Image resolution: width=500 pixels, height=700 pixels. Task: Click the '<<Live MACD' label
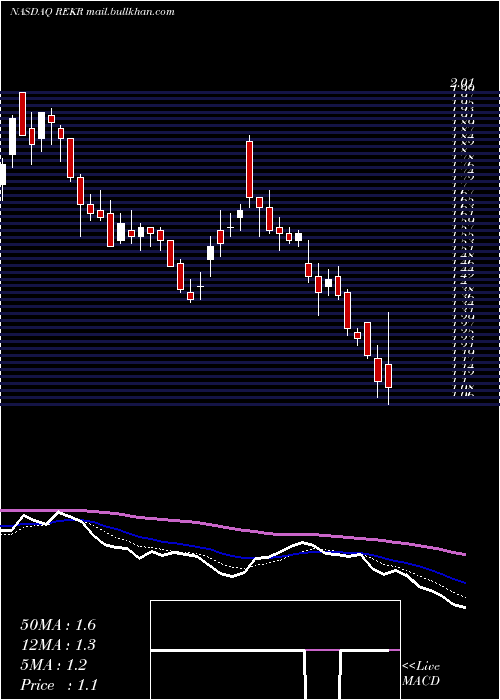(421, 674)
